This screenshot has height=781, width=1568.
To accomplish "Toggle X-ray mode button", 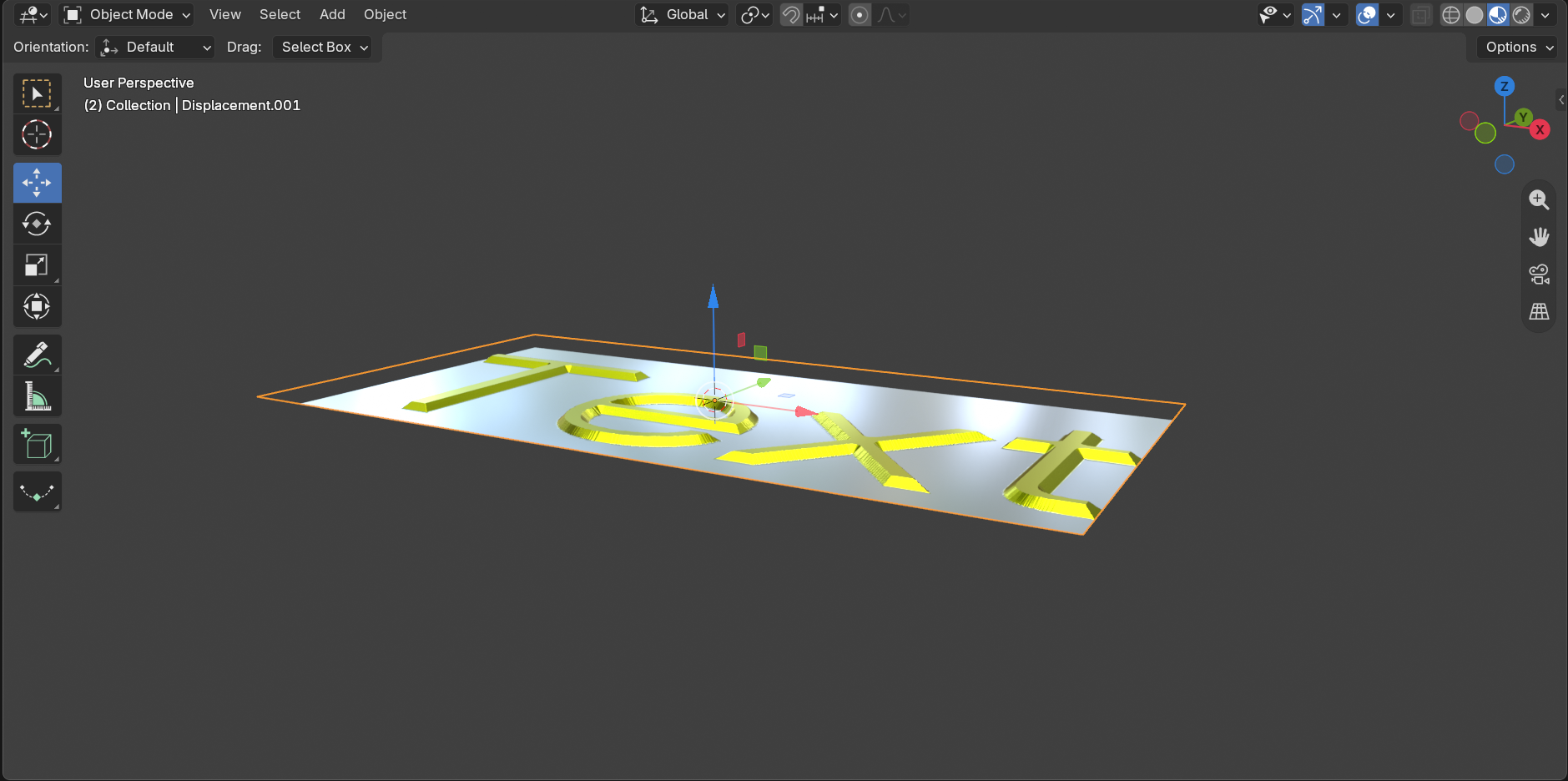I will pos(1420,15).
